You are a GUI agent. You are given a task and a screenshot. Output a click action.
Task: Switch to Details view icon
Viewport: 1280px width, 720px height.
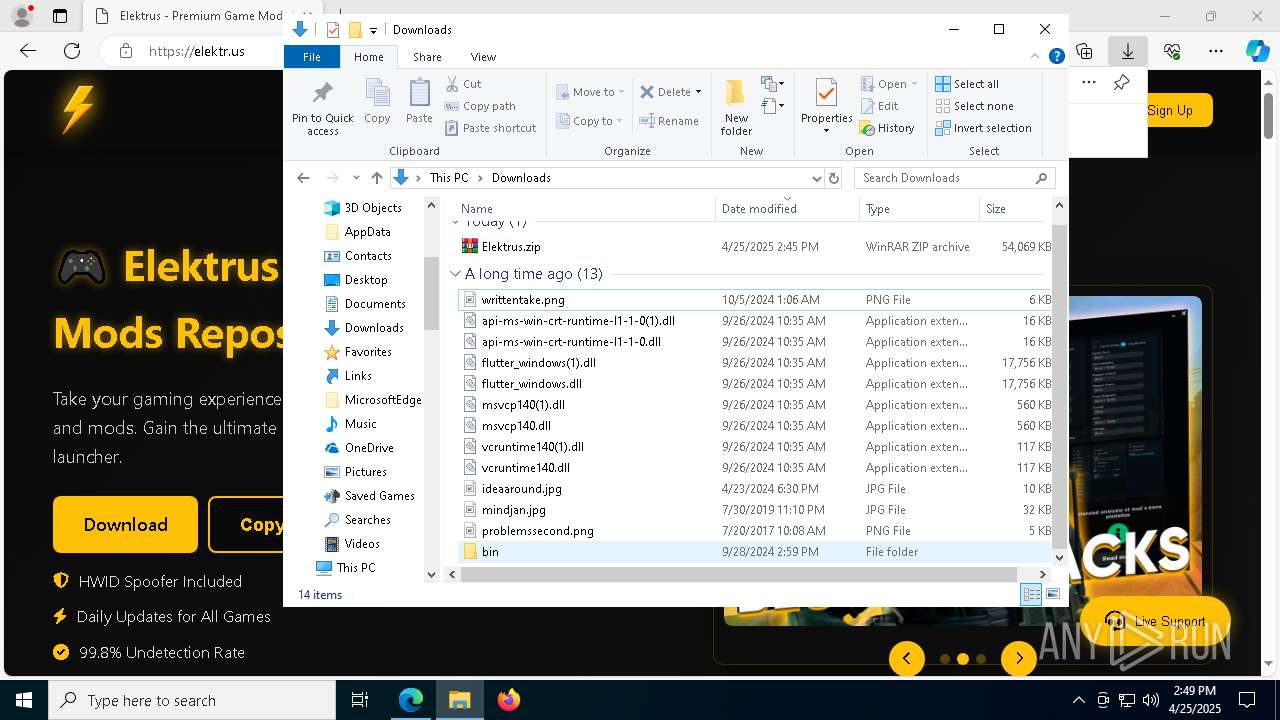(x=1031, y=594)
